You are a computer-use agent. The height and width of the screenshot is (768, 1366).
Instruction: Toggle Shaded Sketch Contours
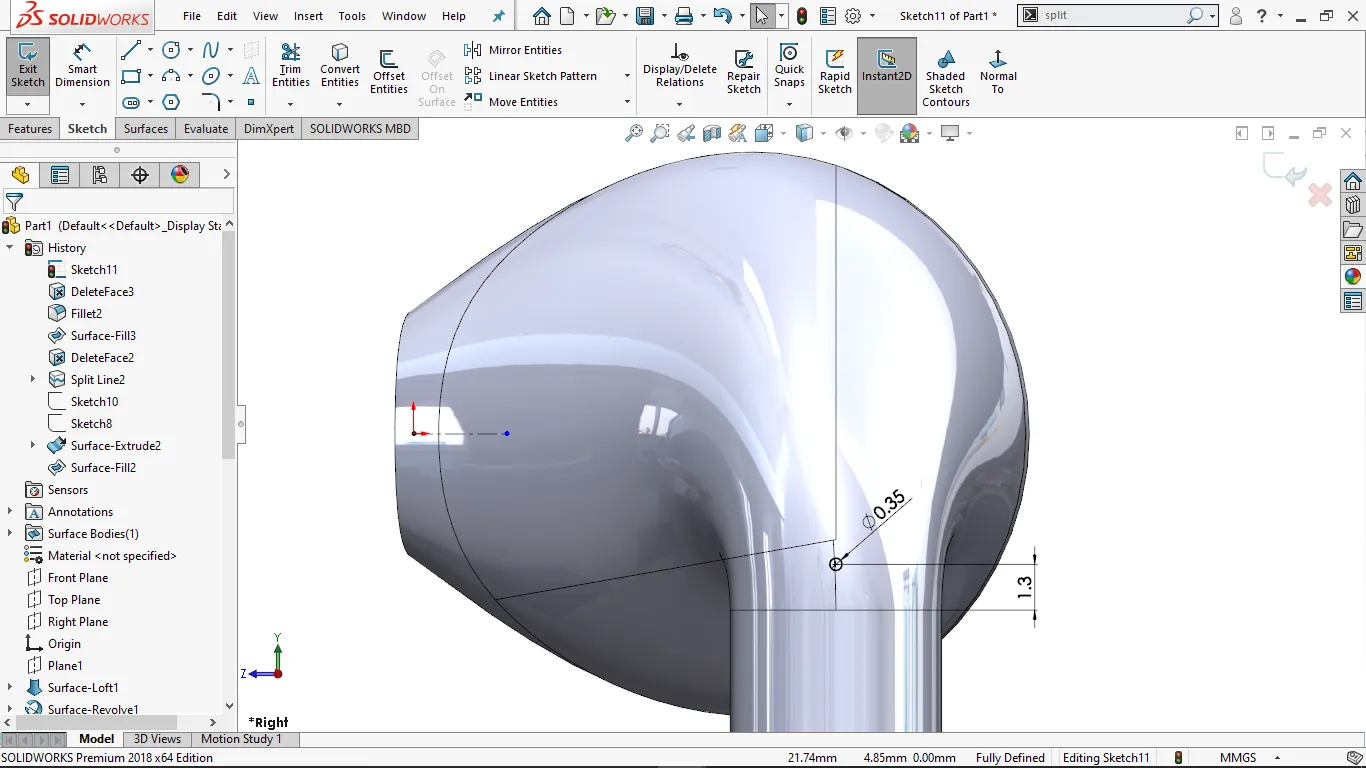tap(946, 78)
